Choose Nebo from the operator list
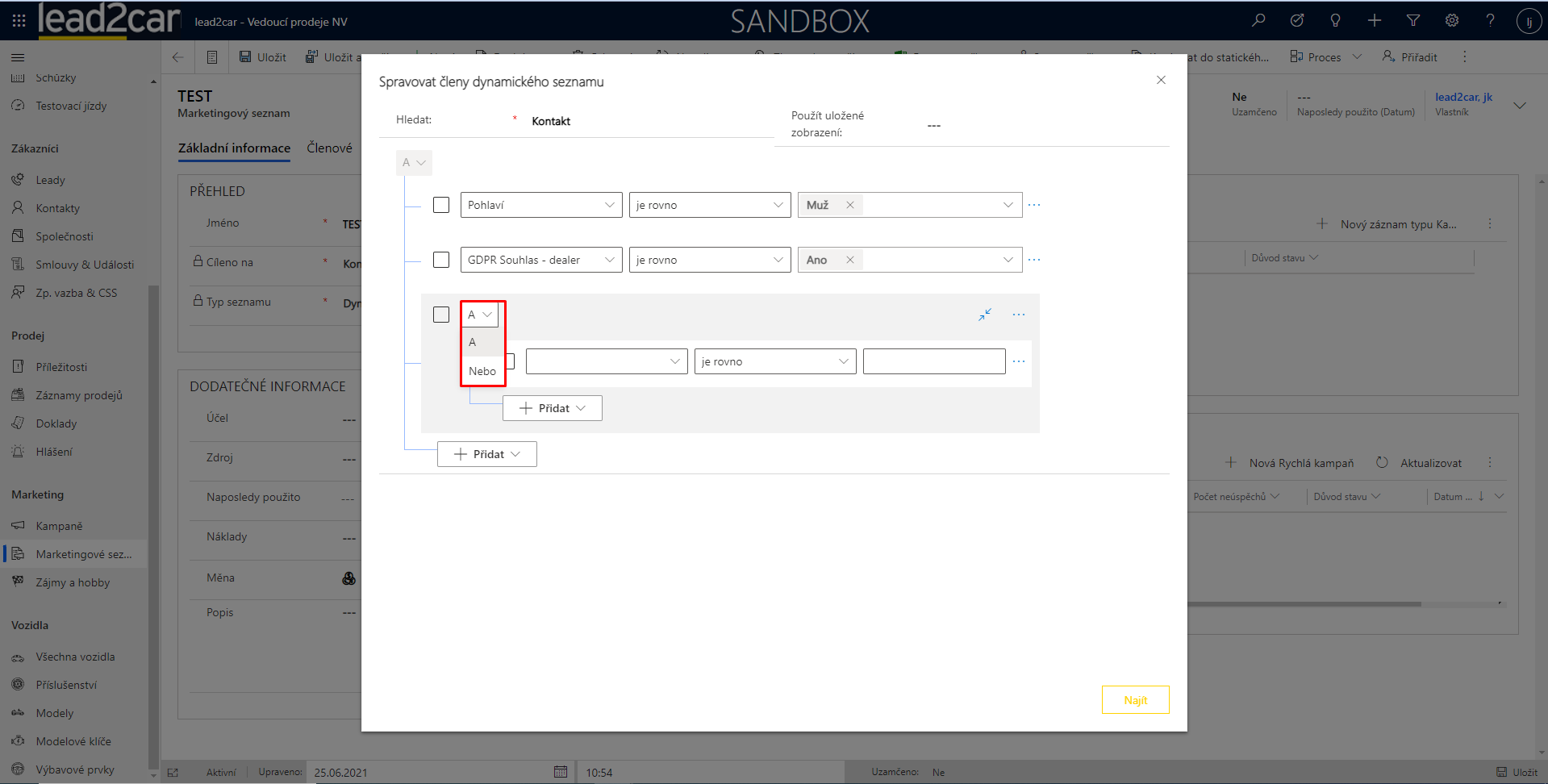This screenshot has height=784, width=1548. 482,371
